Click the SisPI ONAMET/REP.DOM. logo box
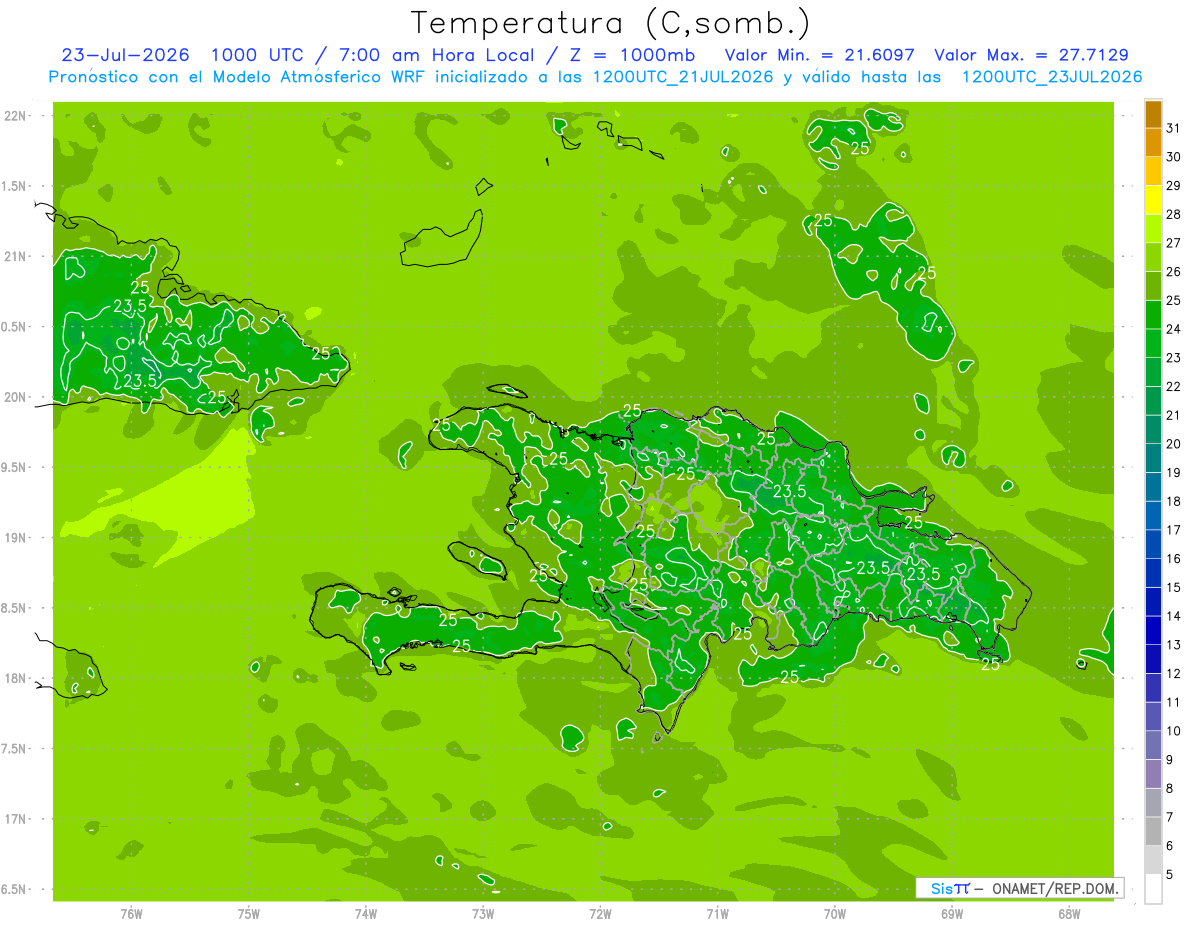 [1020, 888]
